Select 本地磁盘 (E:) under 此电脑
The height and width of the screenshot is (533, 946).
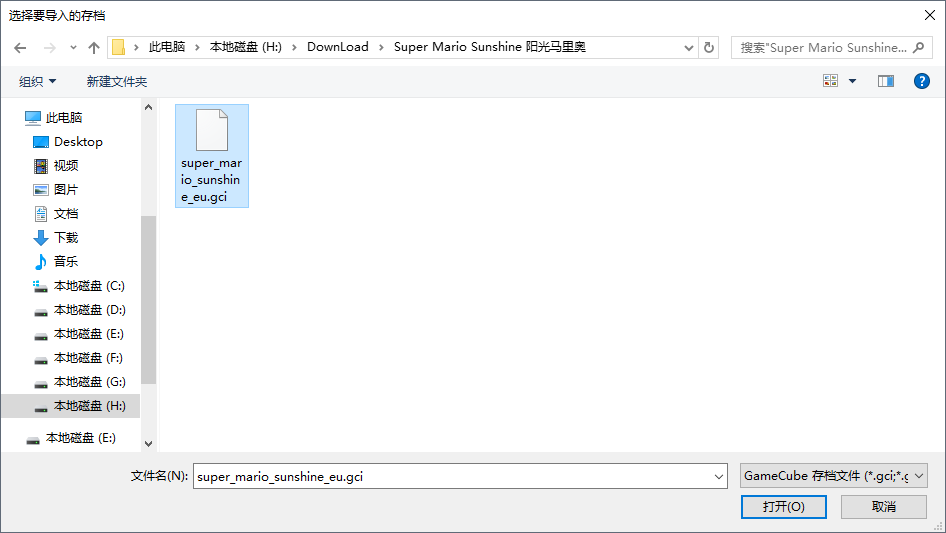[x=89, y=334]
